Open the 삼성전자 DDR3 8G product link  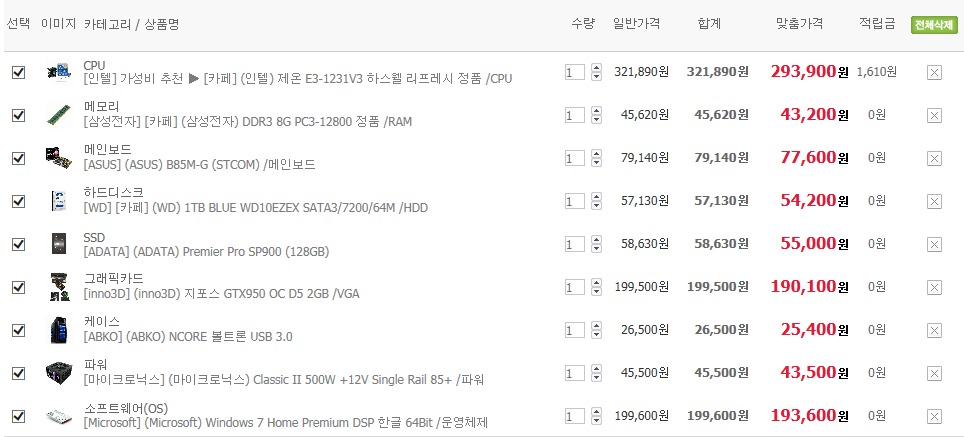[247, 122]
